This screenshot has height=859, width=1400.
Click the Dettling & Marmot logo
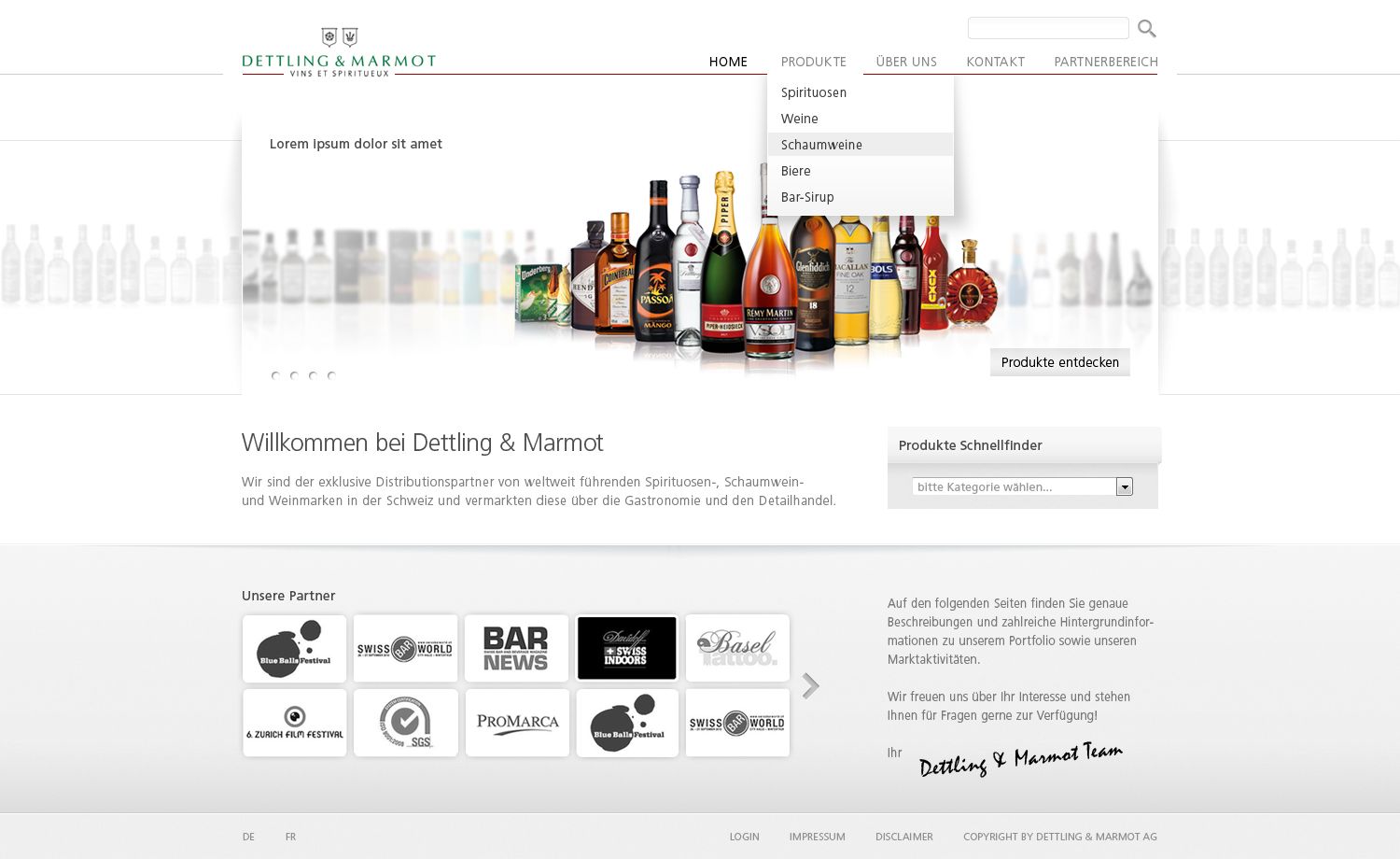click(x=339, y=52)
